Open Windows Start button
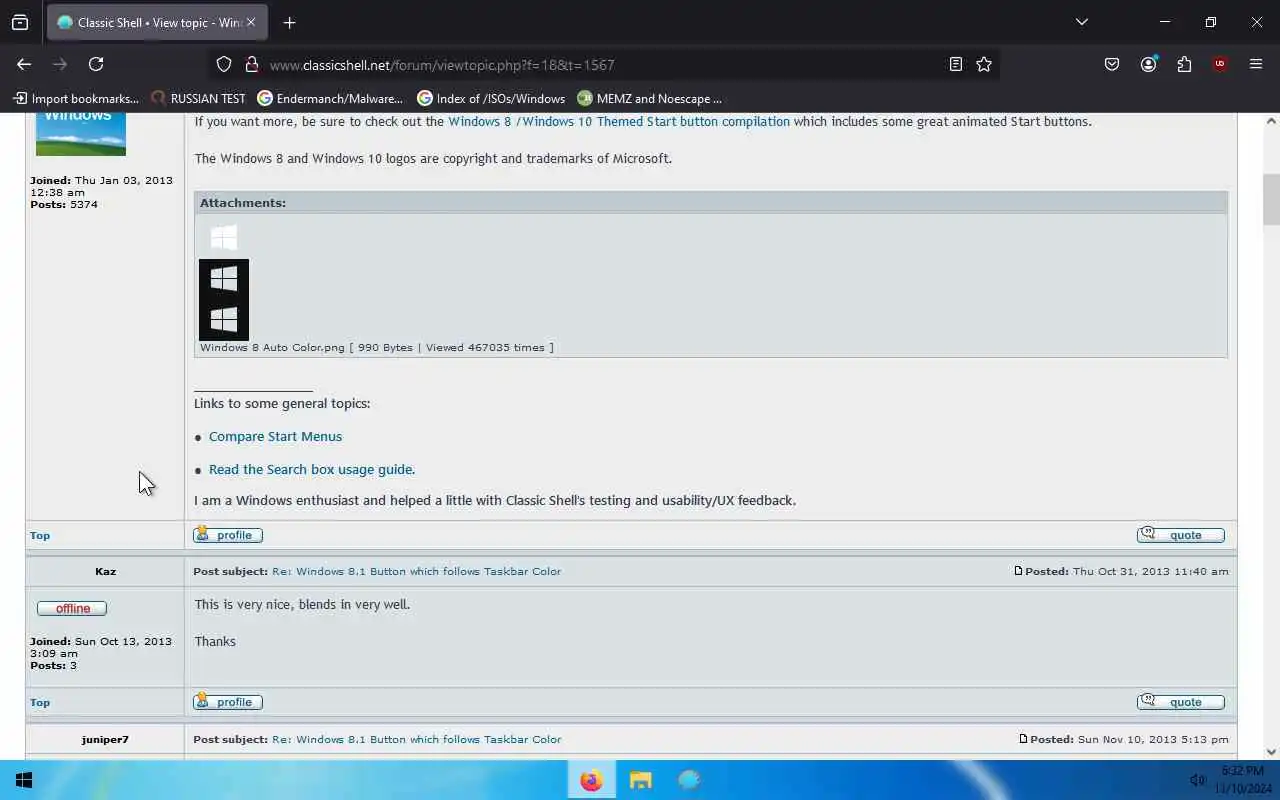 (24, 780)
